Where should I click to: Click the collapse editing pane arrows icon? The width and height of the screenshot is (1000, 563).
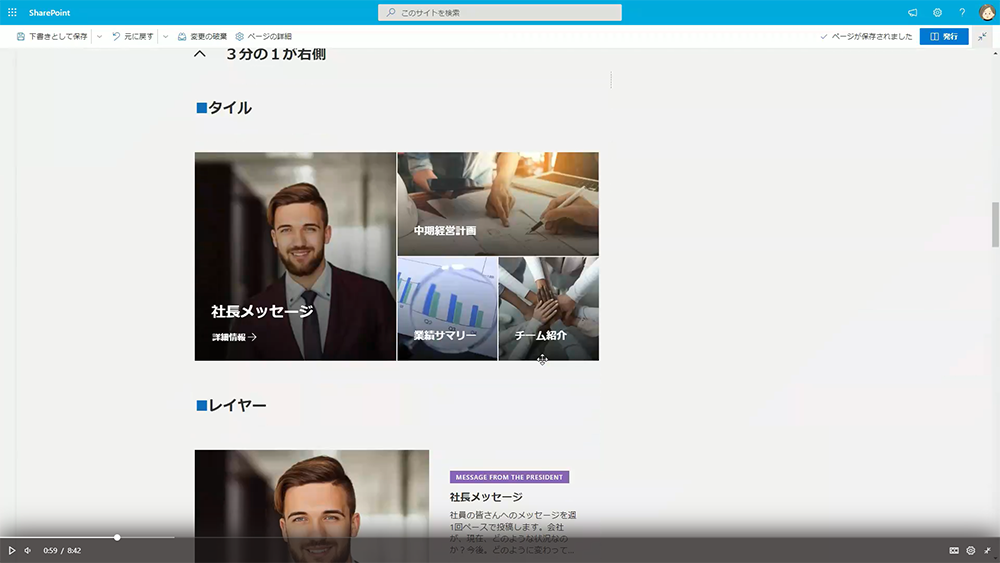click(x=983, y=36)
